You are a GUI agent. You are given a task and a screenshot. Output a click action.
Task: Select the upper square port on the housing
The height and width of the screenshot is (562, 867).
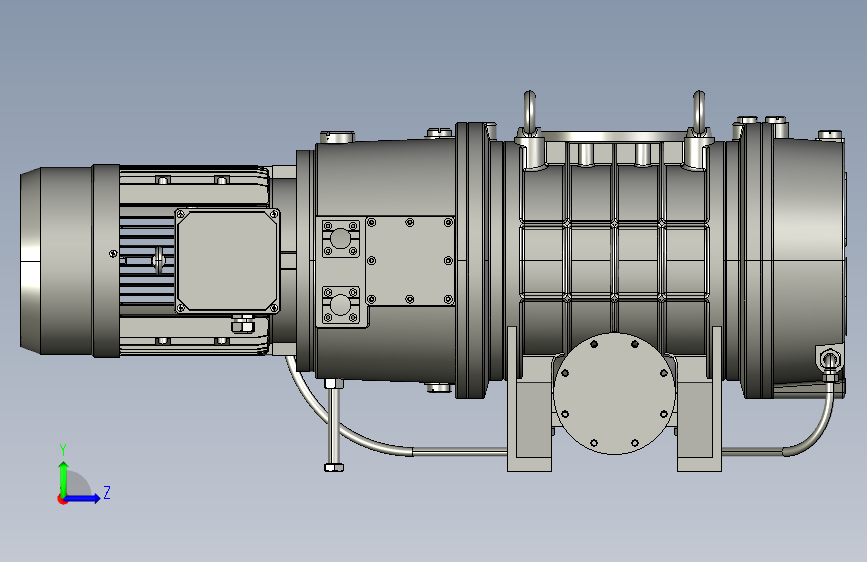click(341, 239)
